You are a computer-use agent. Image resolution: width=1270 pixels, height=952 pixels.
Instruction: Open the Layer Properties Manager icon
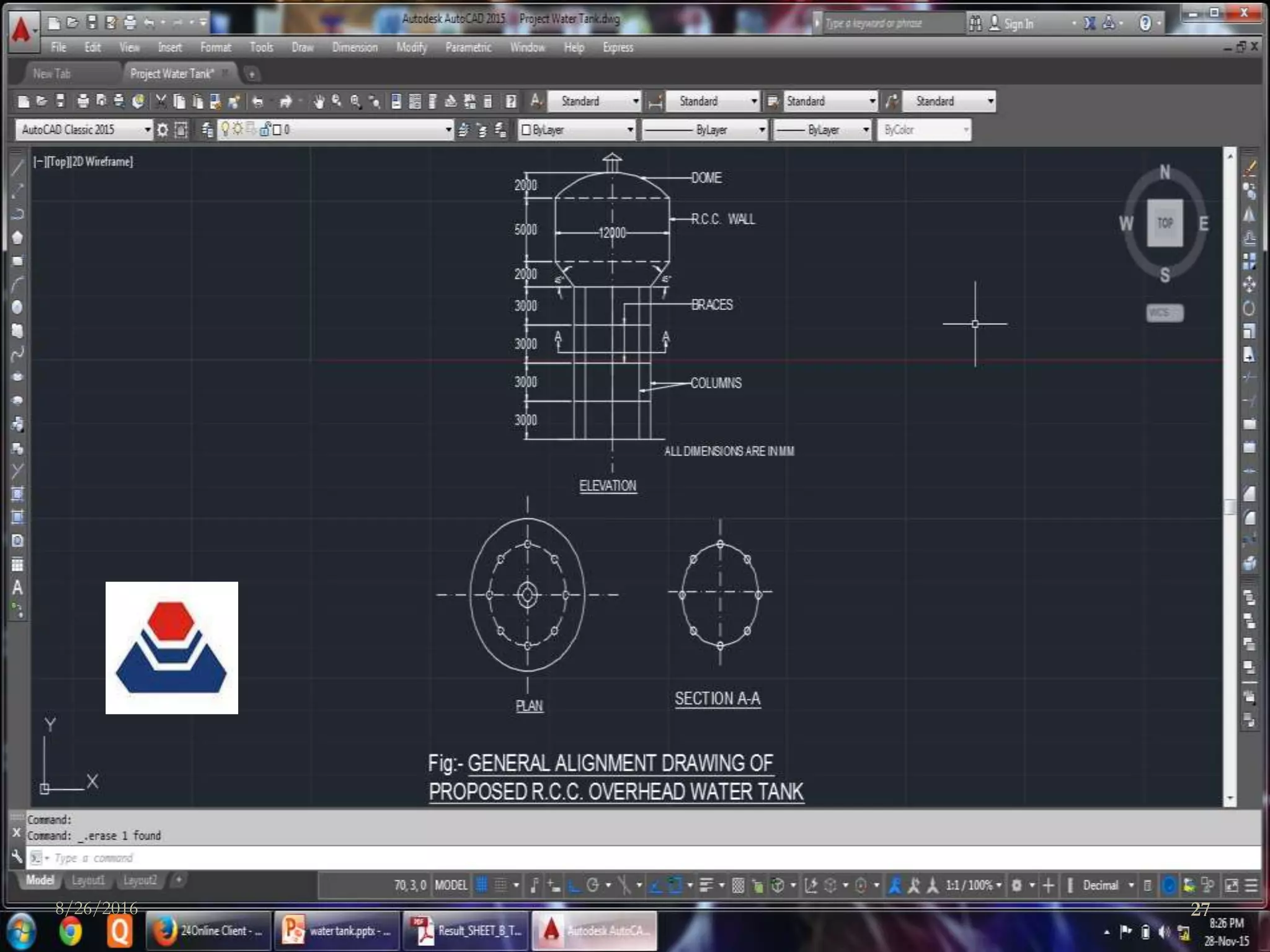pos(207,130)
